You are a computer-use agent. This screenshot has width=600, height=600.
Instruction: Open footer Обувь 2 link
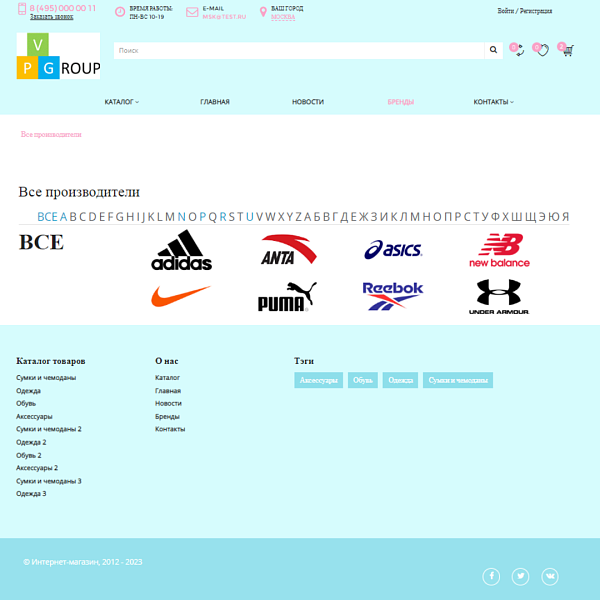tap(29, 455)
